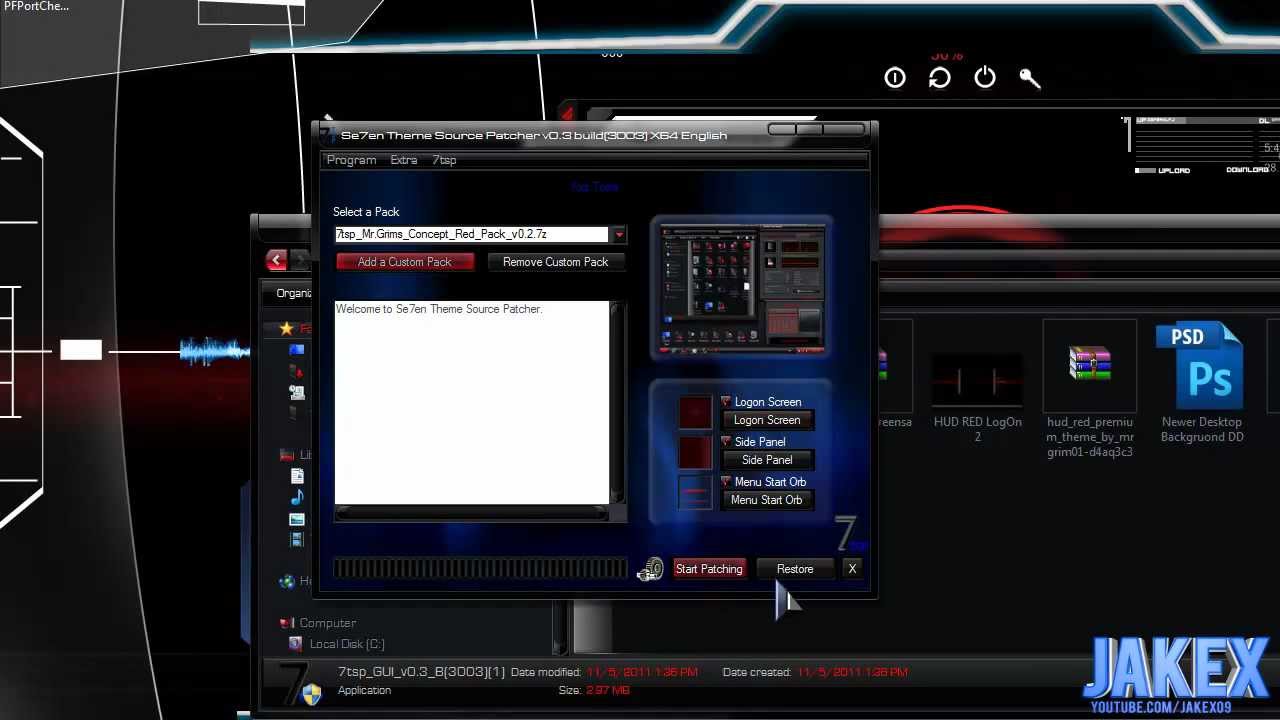This screenshot has width=1280, height=720.
Task: Click Start Patching
Action: 709,570
